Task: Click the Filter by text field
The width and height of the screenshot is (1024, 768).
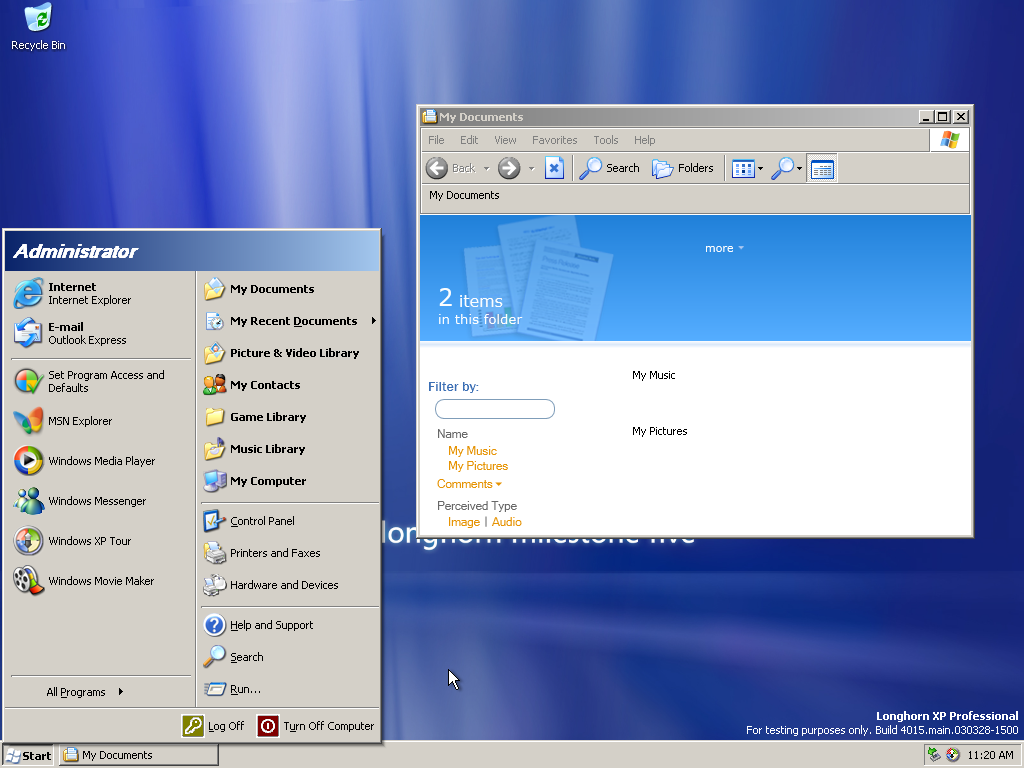Action: pos(494,409)
